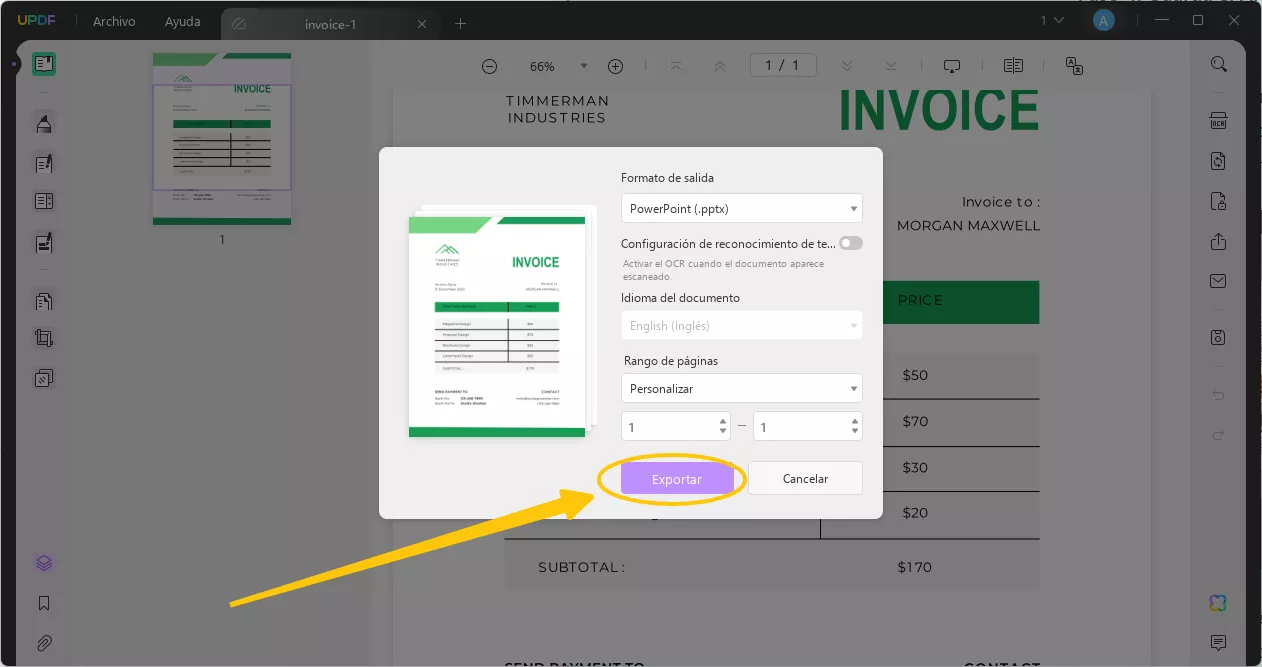1262x667 pixels.
Task: Open the window count dropdown showing 1
Action: (x=1051, y=21)
